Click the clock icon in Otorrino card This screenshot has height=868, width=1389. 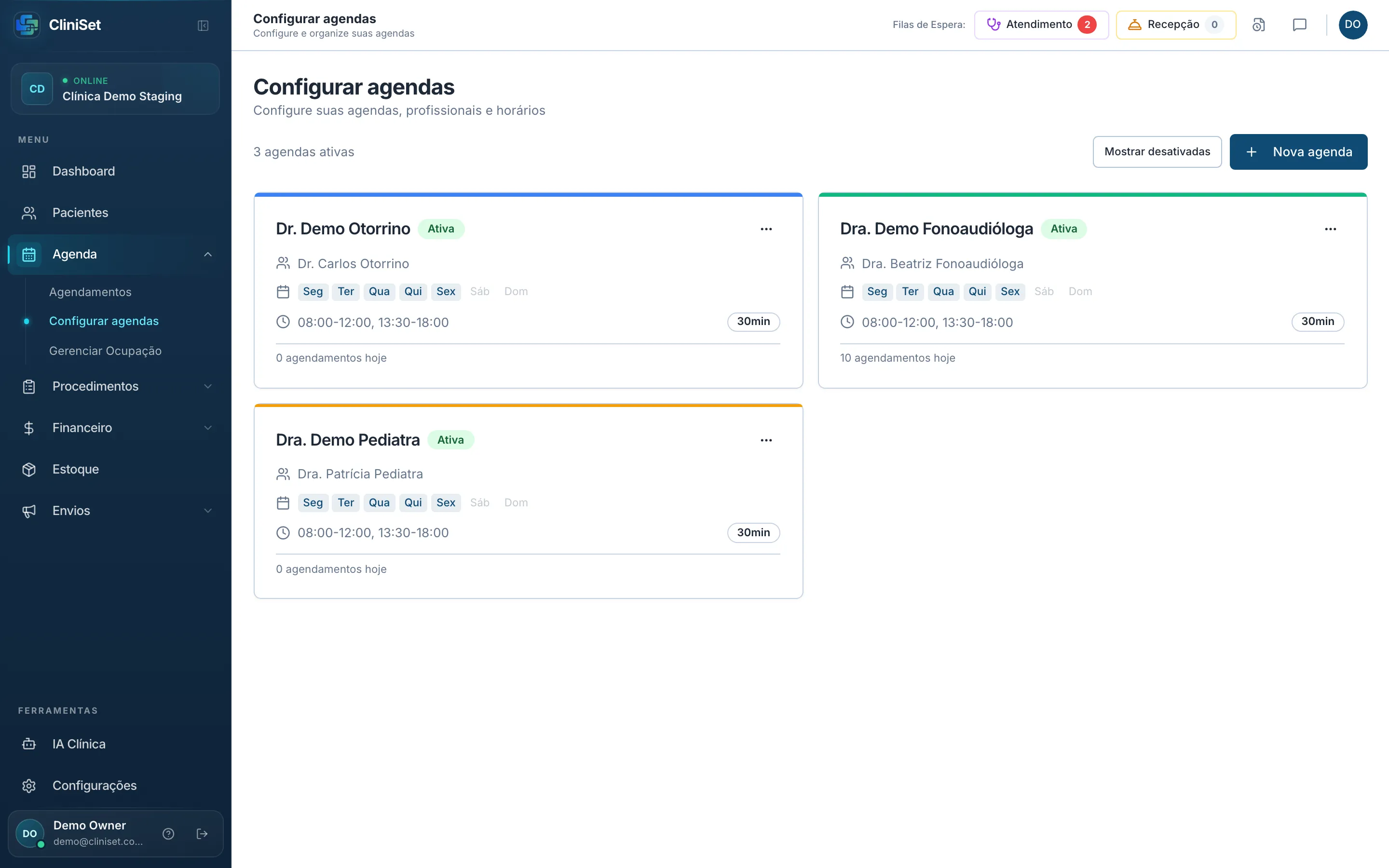[x=283, y=322]
